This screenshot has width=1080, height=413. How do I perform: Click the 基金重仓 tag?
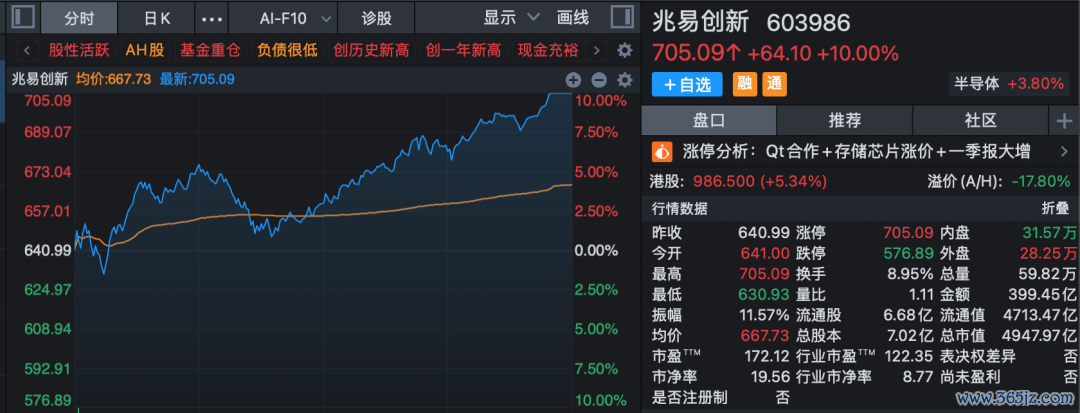[210, 50]
